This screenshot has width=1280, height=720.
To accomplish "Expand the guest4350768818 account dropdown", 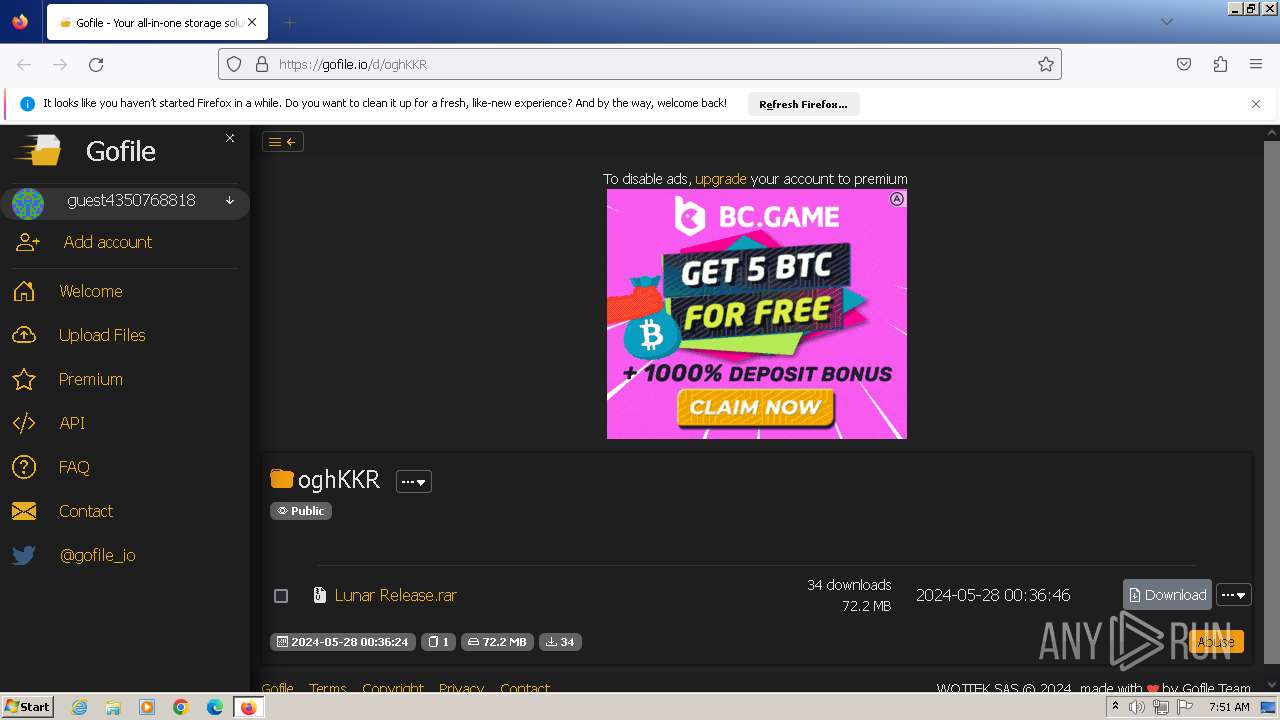I will point(230,200).
